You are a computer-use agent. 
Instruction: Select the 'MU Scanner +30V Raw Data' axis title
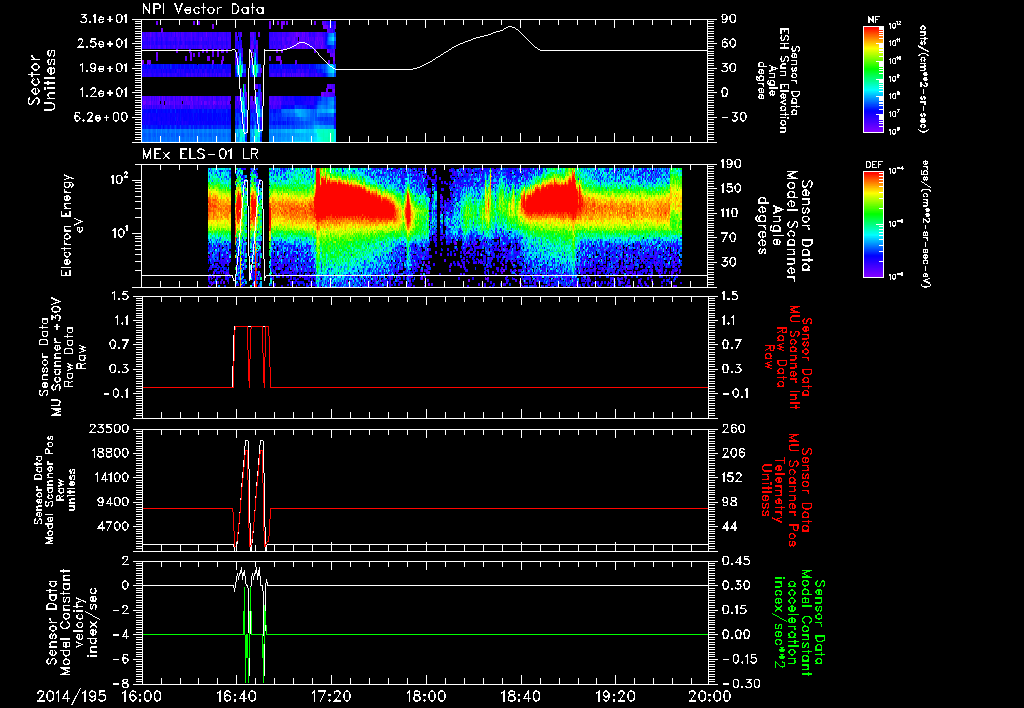tap(63, 357)
